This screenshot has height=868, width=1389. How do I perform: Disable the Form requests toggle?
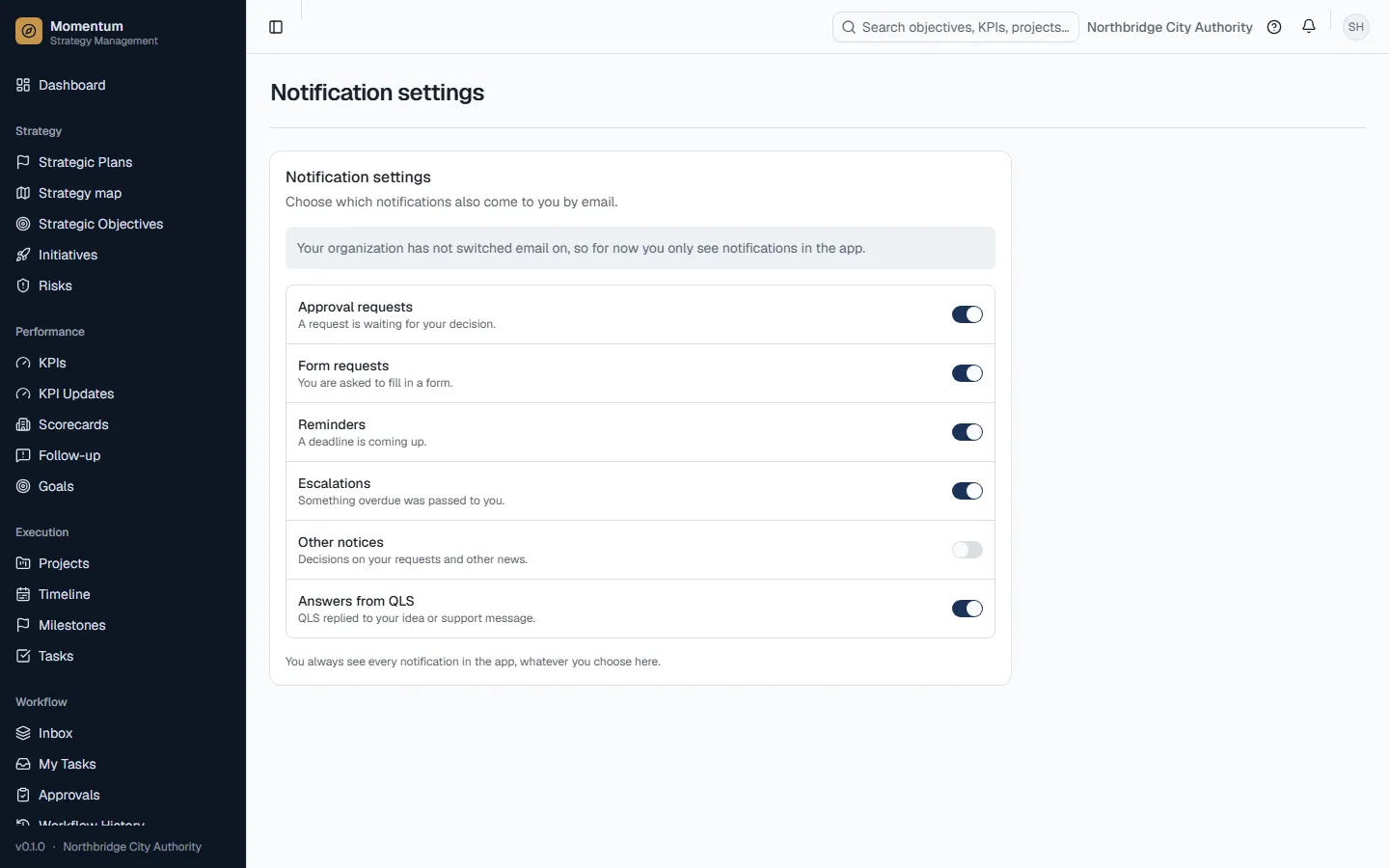click(x=967, y=373)
